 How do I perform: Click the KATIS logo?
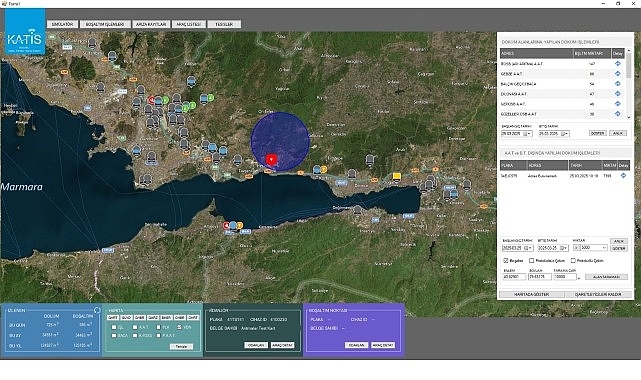25,32
